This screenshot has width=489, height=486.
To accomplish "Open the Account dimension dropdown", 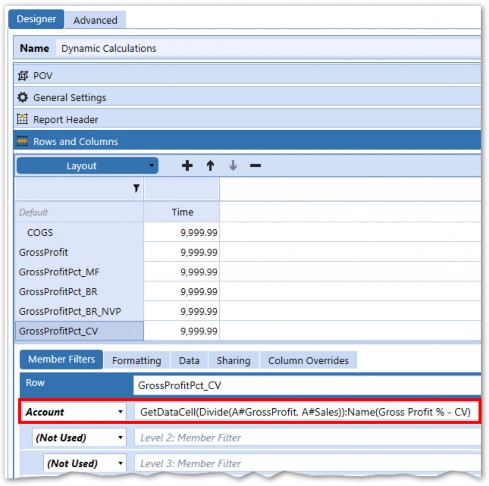I will [x=74, y=412].
